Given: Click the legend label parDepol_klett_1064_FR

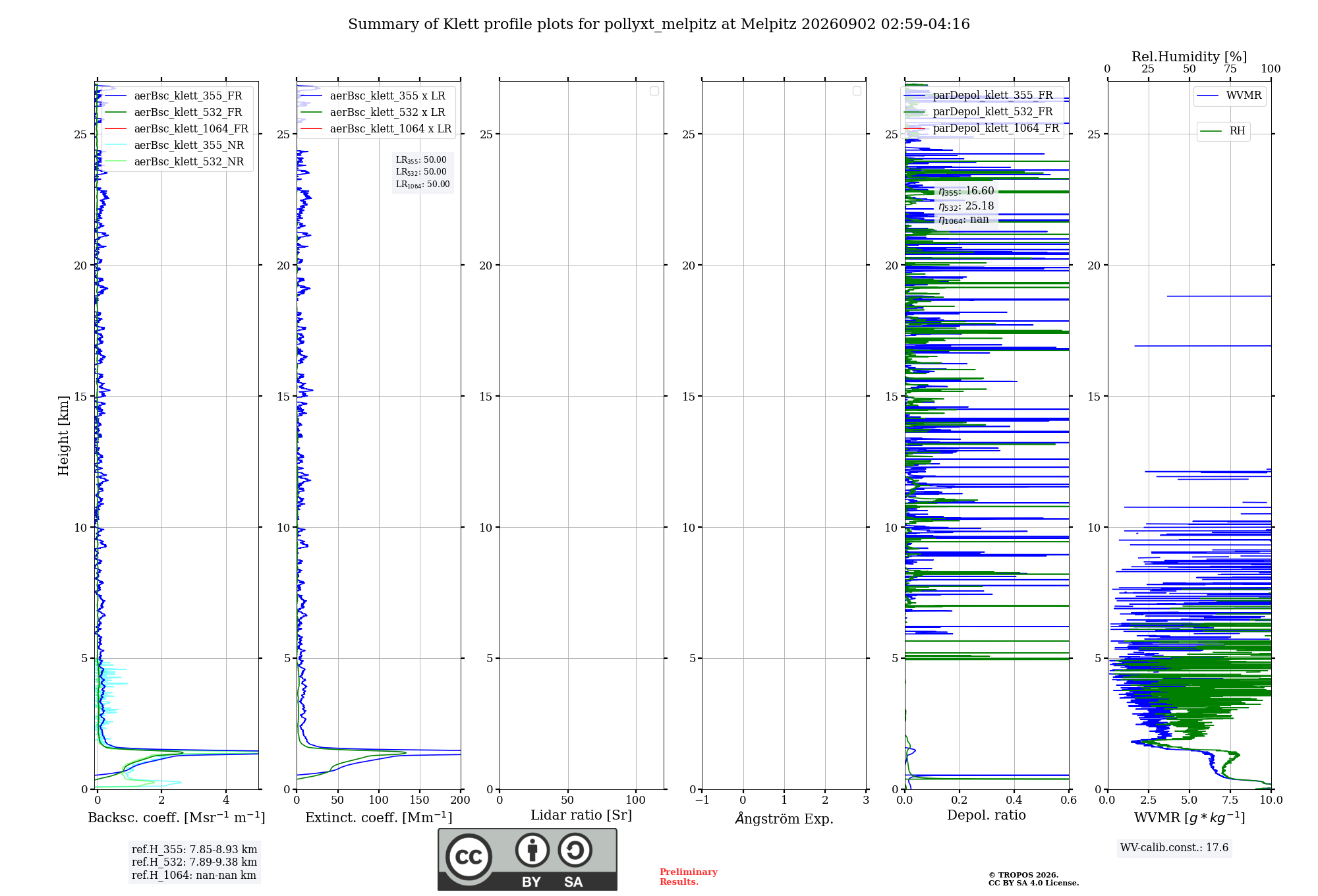Looking at the screenshot, I should pyautogui.click(x=996, y=128).
